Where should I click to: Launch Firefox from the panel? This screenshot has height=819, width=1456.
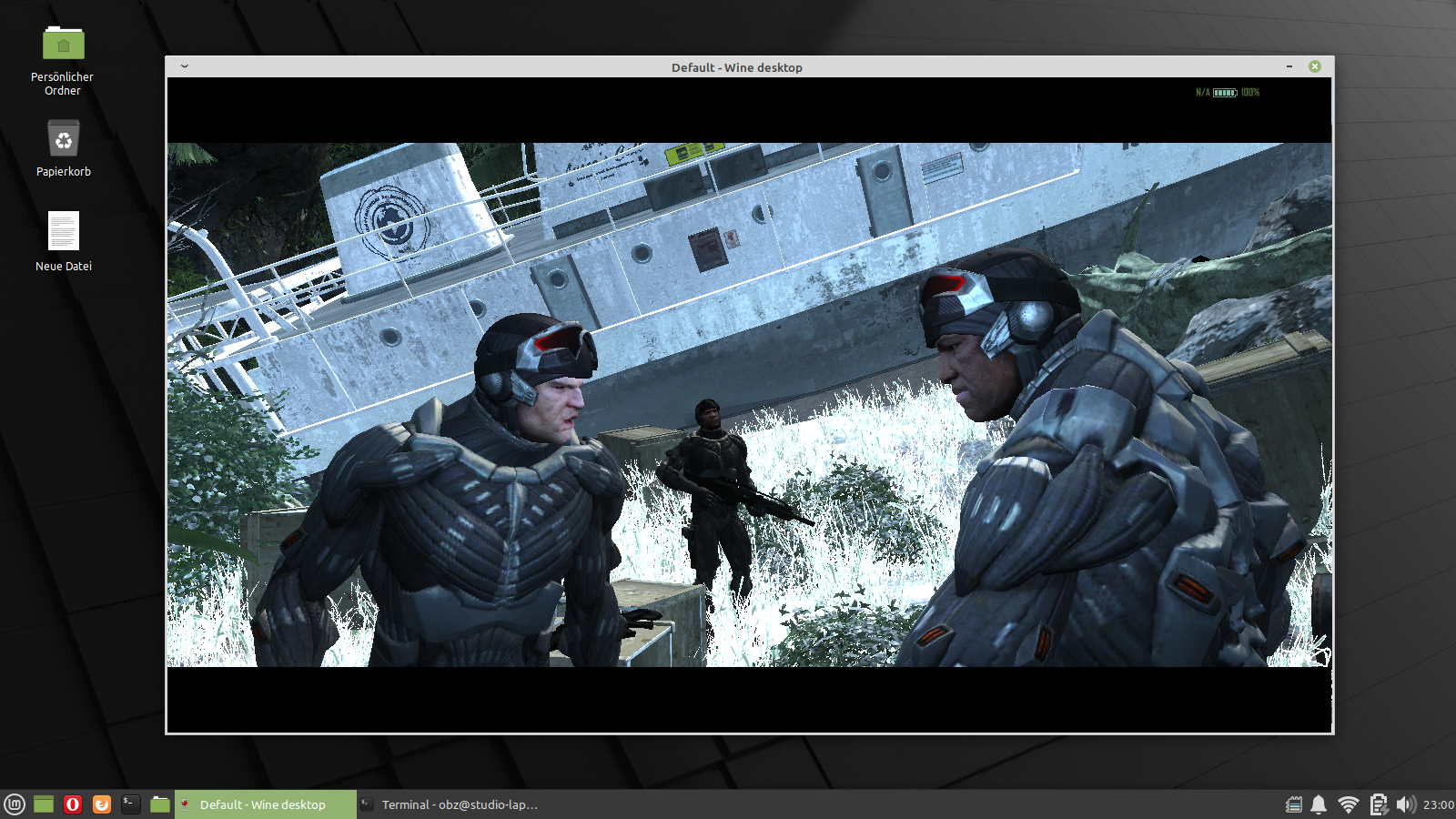102,804
